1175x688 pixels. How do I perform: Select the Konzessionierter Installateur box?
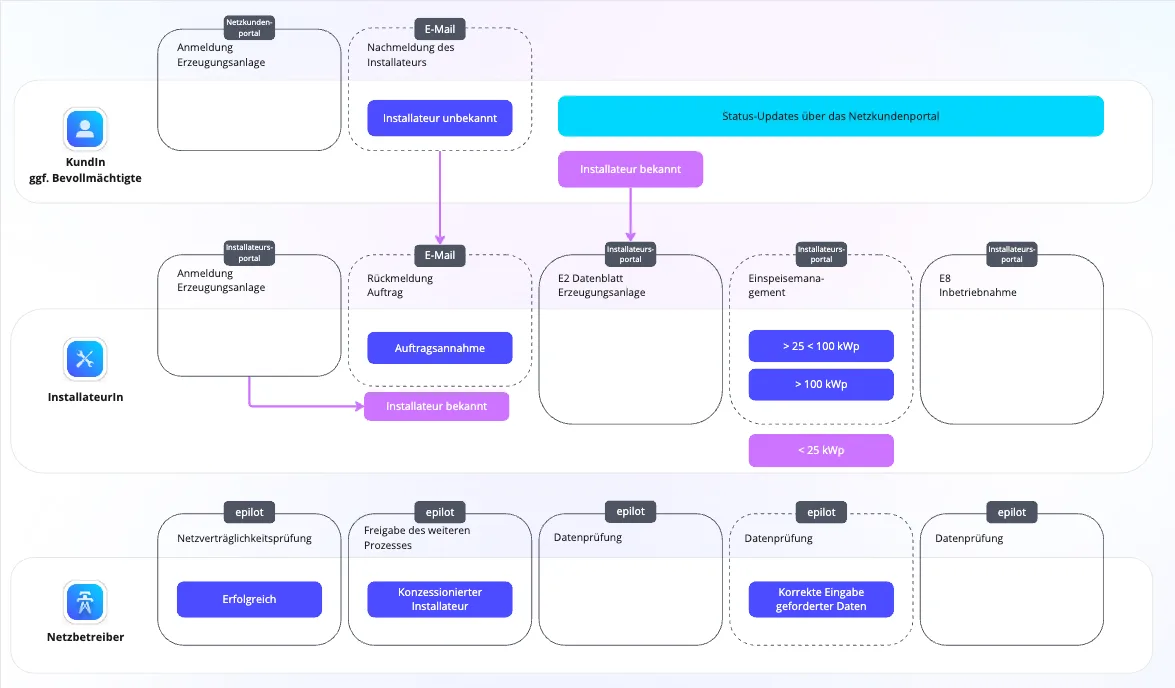[x=440, y=600]
